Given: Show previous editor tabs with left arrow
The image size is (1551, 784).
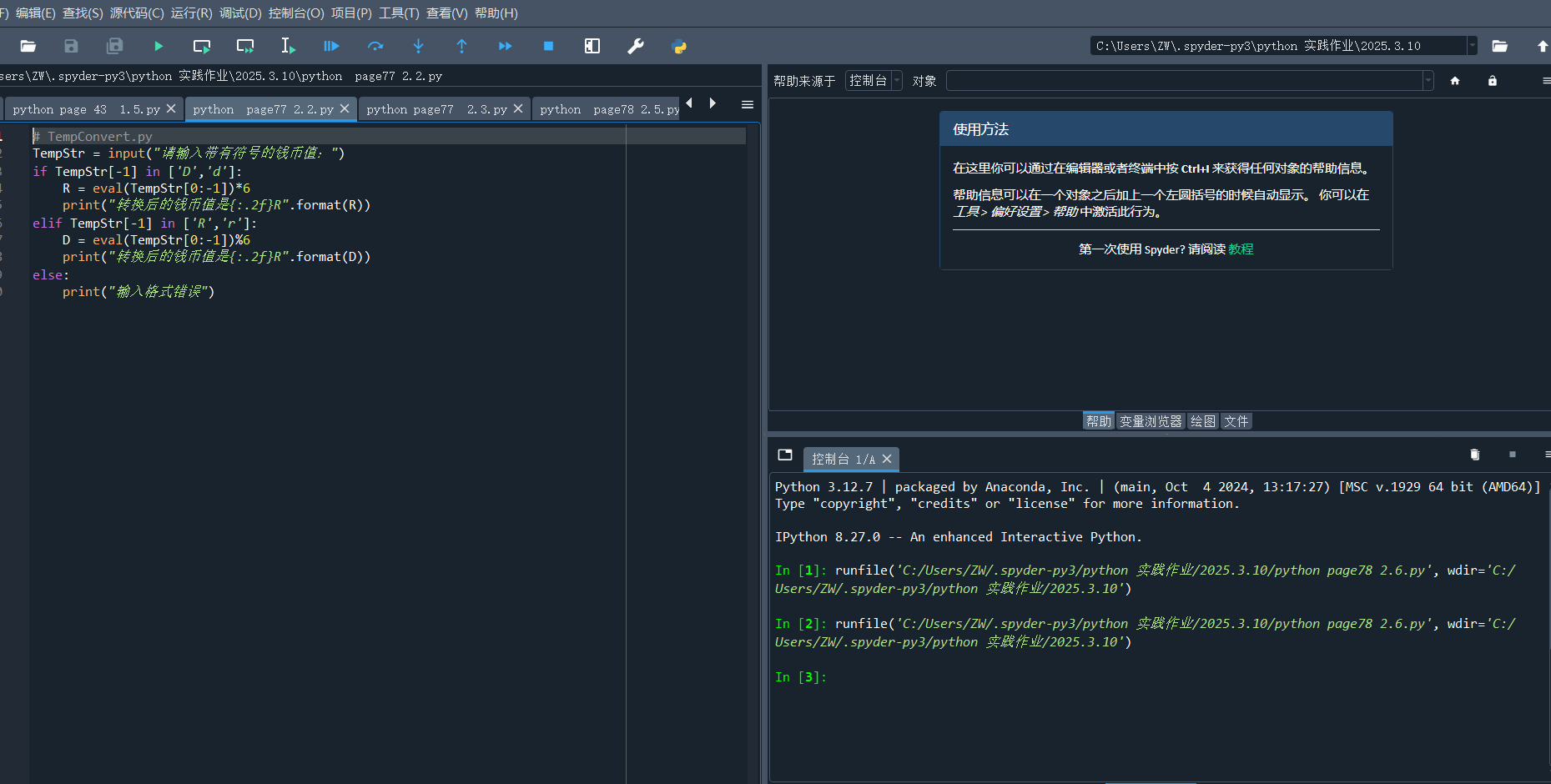Looking at the screenshot, I should point(689,103).
